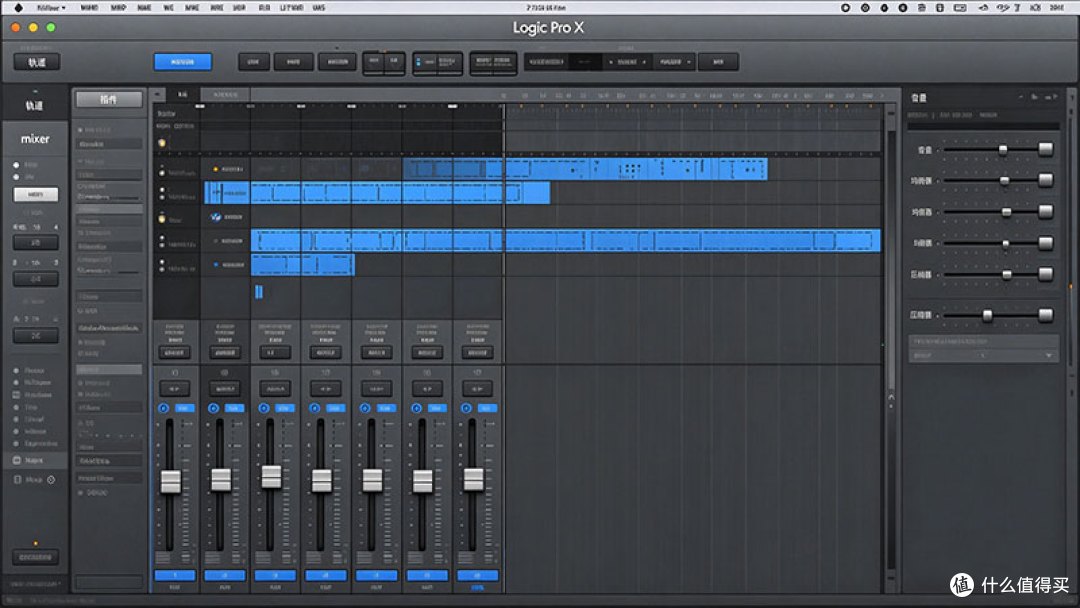Click the 插件 button atop the plugin list
This screenshot has height=608, width=1080.
(x=109, y=100)
